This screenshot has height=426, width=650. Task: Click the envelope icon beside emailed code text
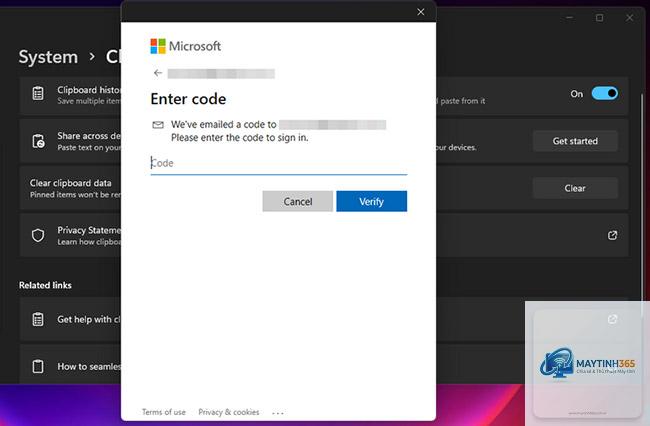pyautogui.click(x=158, y=125)
